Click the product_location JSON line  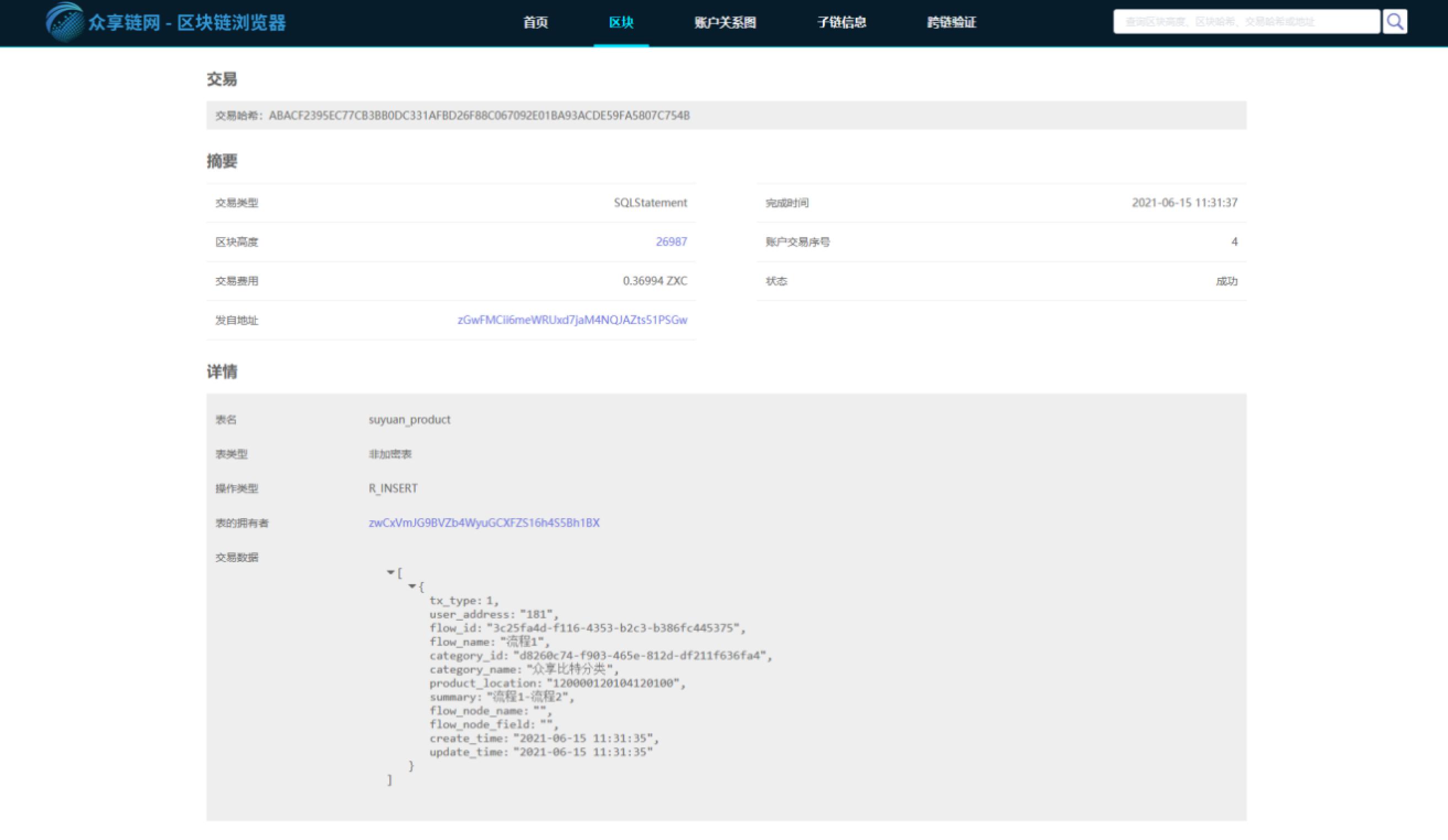[x=557, y=683]
